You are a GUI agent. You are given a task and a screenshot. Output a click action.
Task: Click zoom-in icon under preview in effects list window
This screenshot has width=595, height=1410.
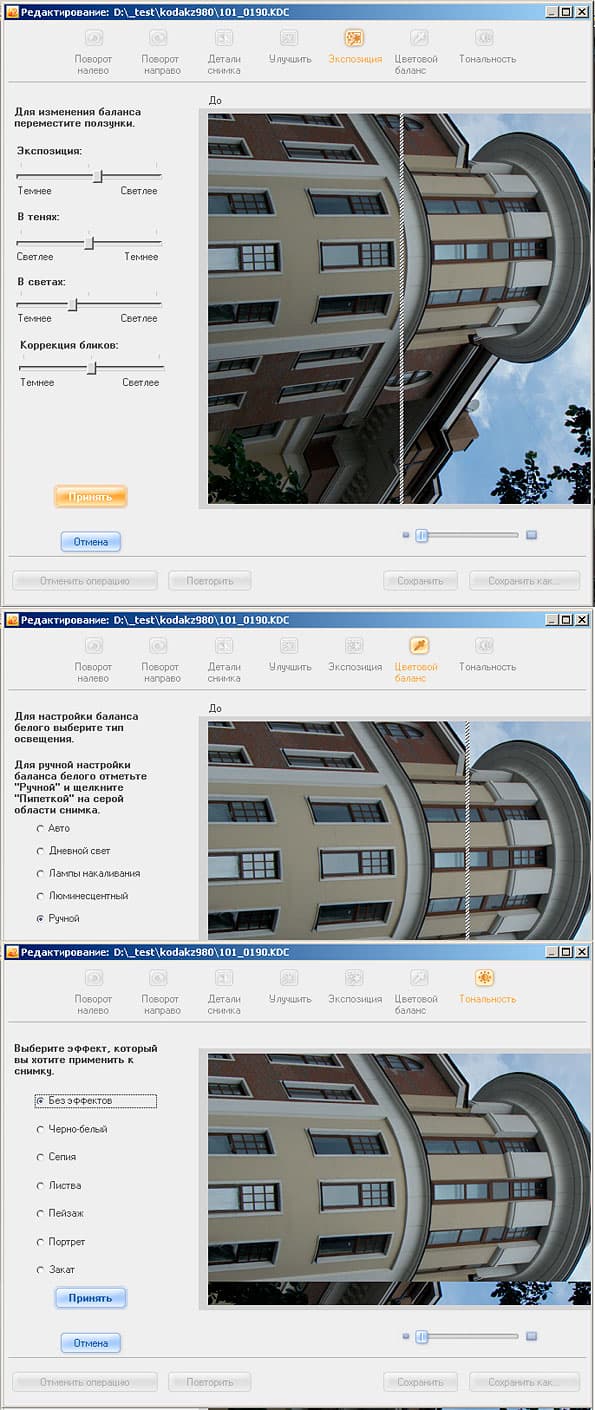pyautogui.click(x=531, y=1336)
